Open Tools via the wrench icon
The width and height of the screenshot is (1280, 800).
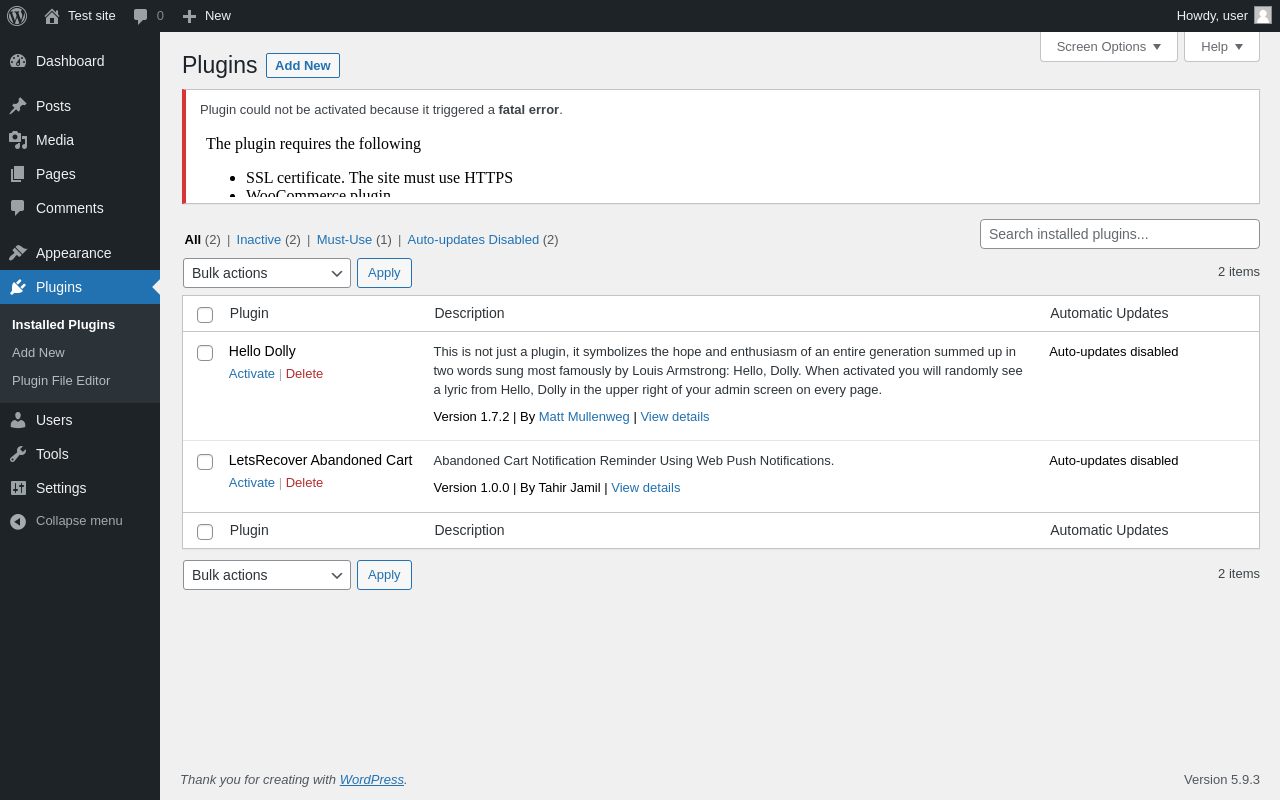pos(18,454)
